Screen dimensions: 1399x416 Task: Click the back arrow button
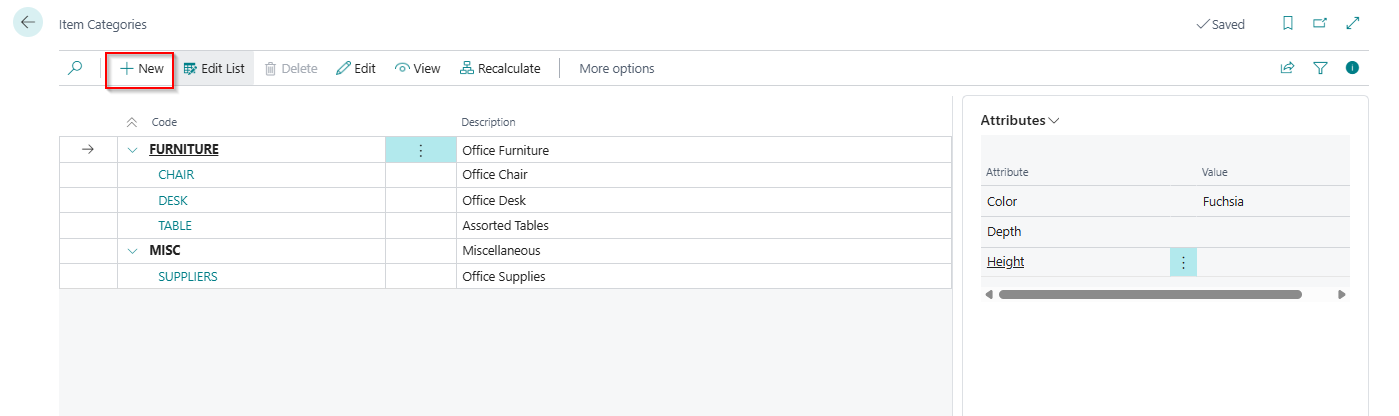pyautogui.click(x=27, y=23)
